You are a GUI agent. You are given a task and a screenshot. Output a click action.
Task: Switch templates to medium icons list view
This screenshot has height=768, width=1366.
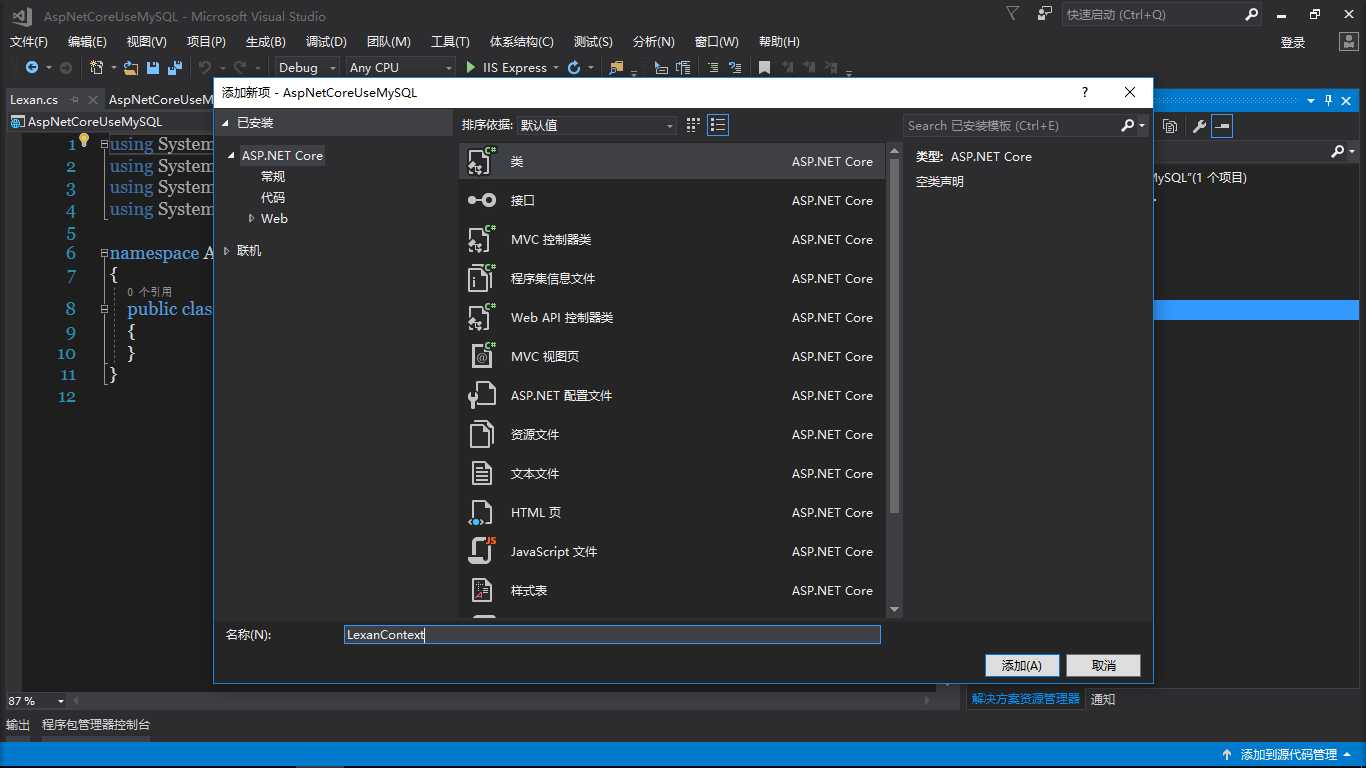click(718, 125)
